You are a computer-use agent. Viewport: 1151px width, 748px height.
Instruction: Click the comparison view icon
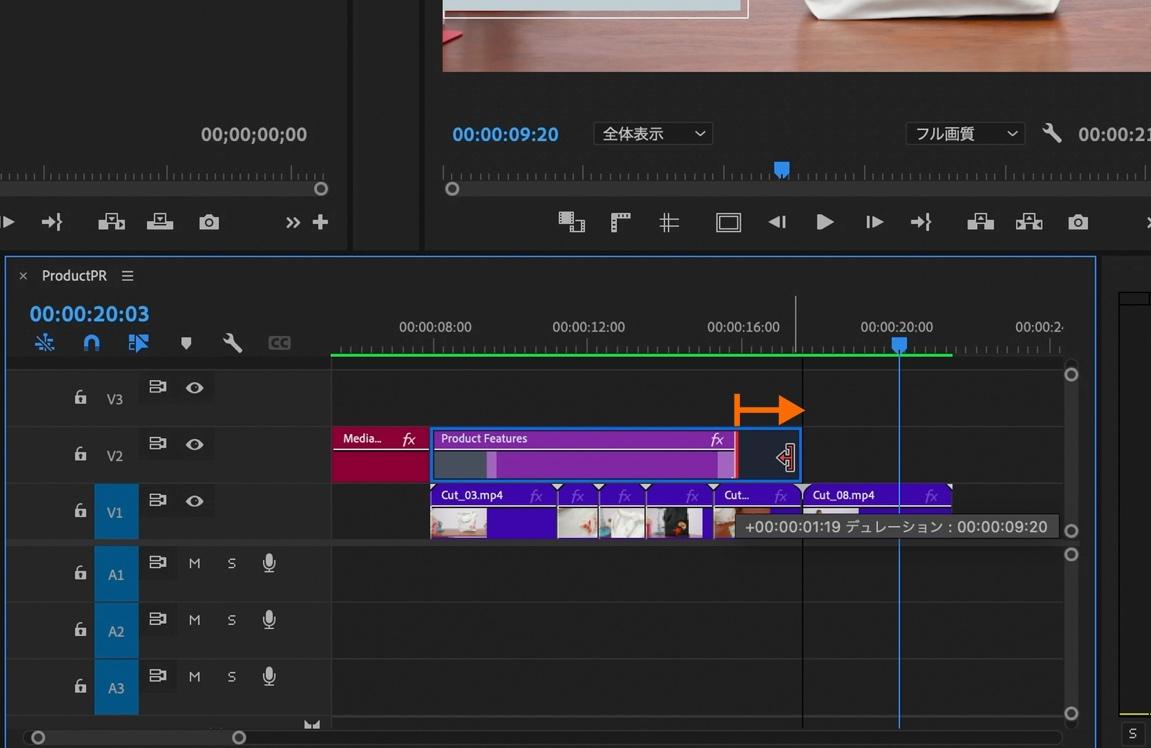click(571, 222)
